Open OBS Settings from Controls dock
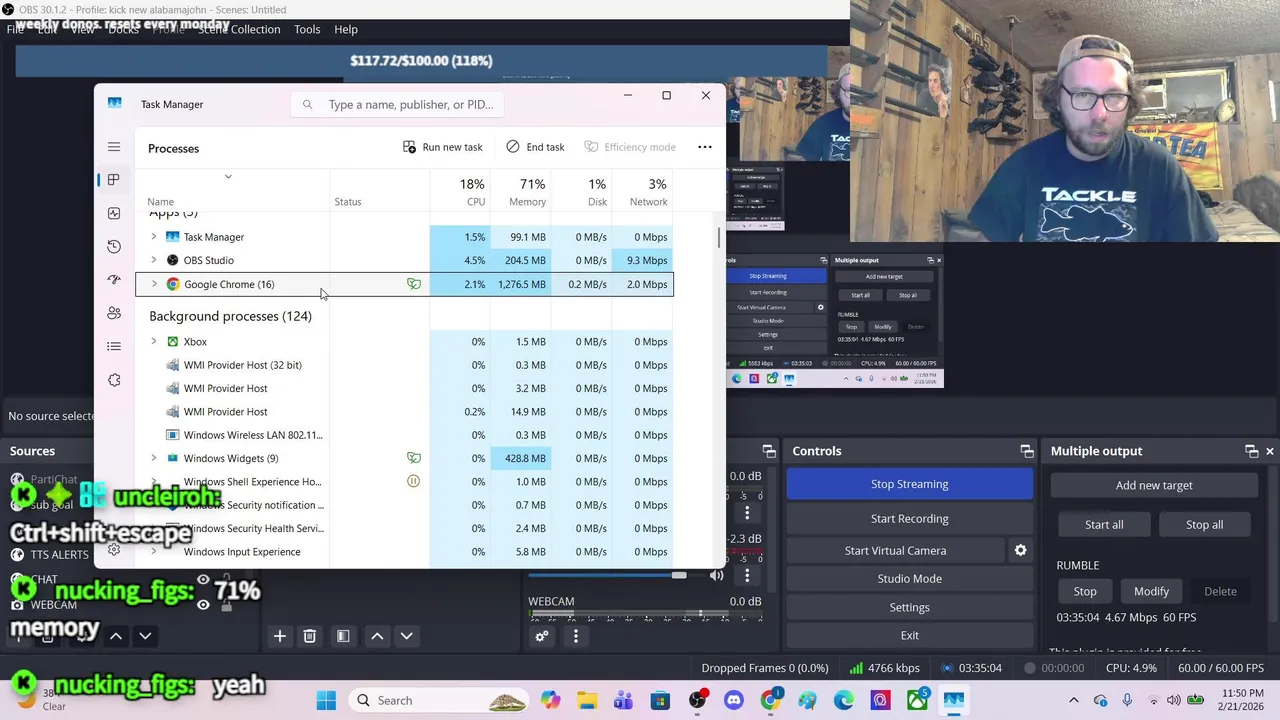The image size is (1280, 720). point(910,607)
